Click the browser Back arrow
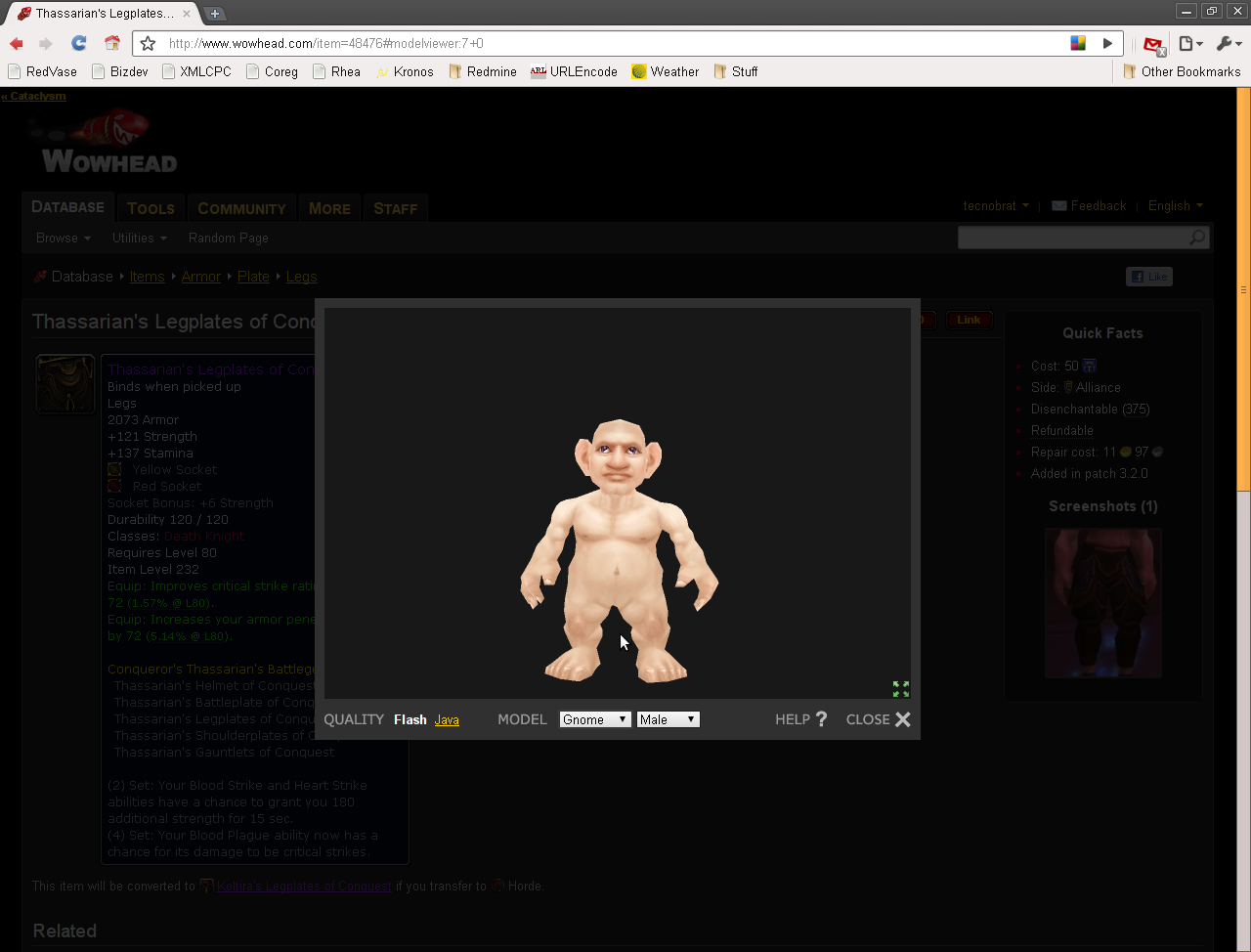 click(17, 43)
